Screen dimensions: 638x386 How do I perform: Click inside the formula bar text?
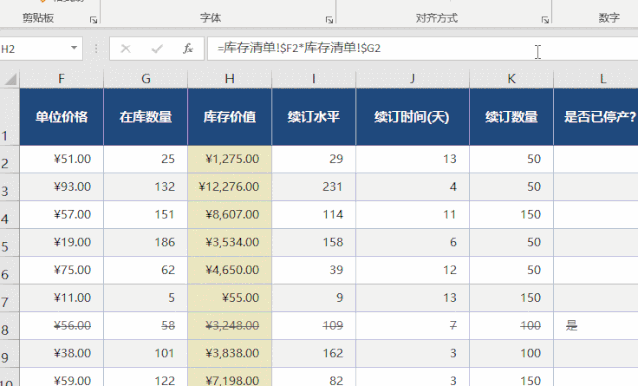tap(299, 48)
